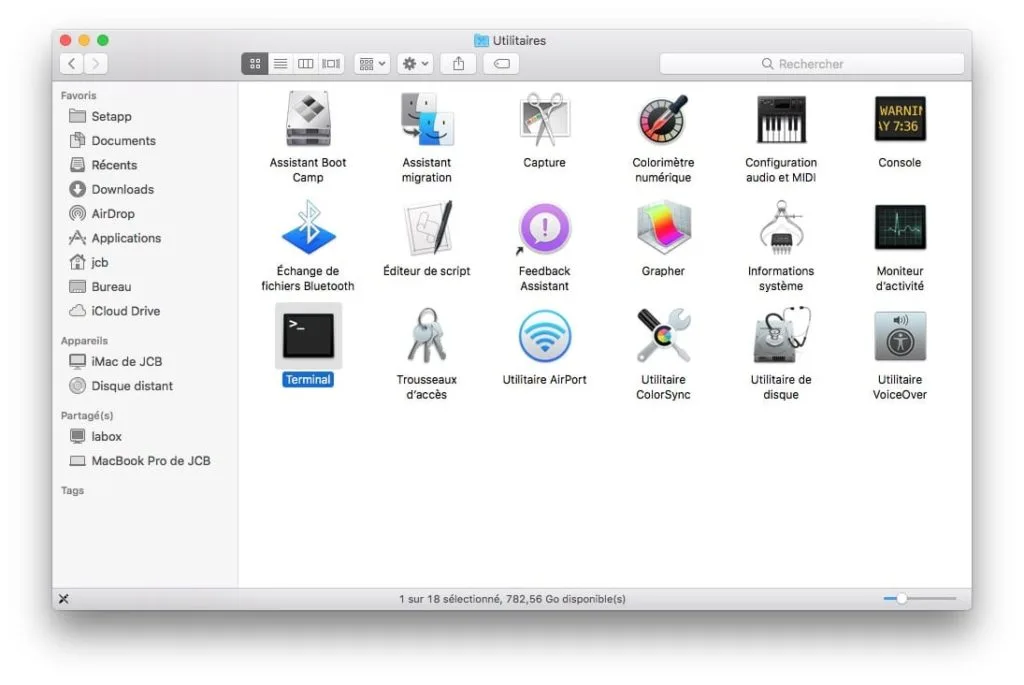Viewport: 1024px width, 685px height.
Task: Switch to Cover Flow view mode
Action: (331, 63)
